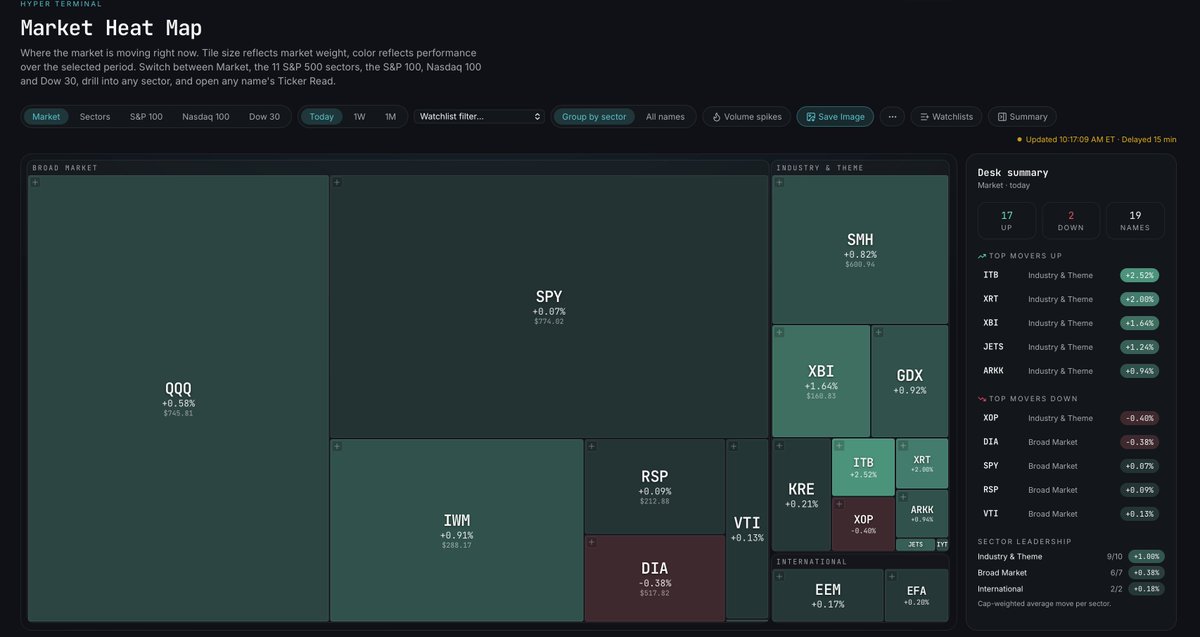Screen dimensions: 1200x637
Task: Go to the Dow 30 tab
Action: (x=265, y=117)
